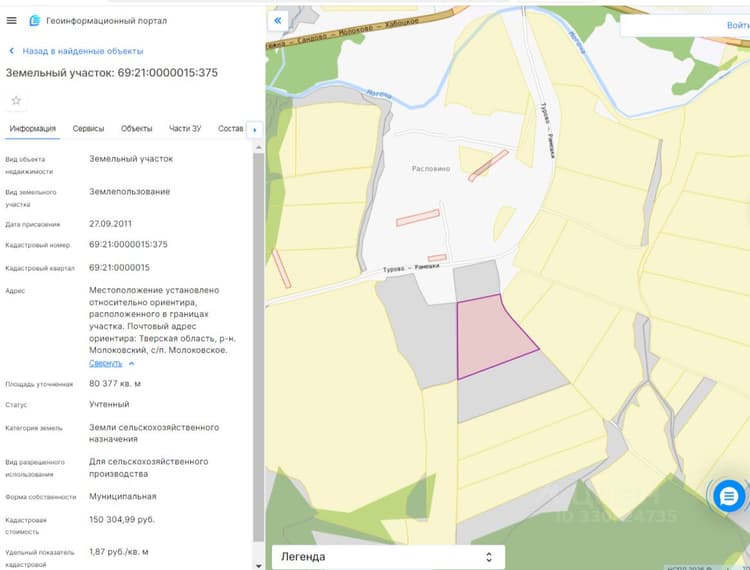The height and width of the screenshot is (570, 750).
Task: Click the Земли сельскохозяйственного назначения value
Action: tap(154, 433)
